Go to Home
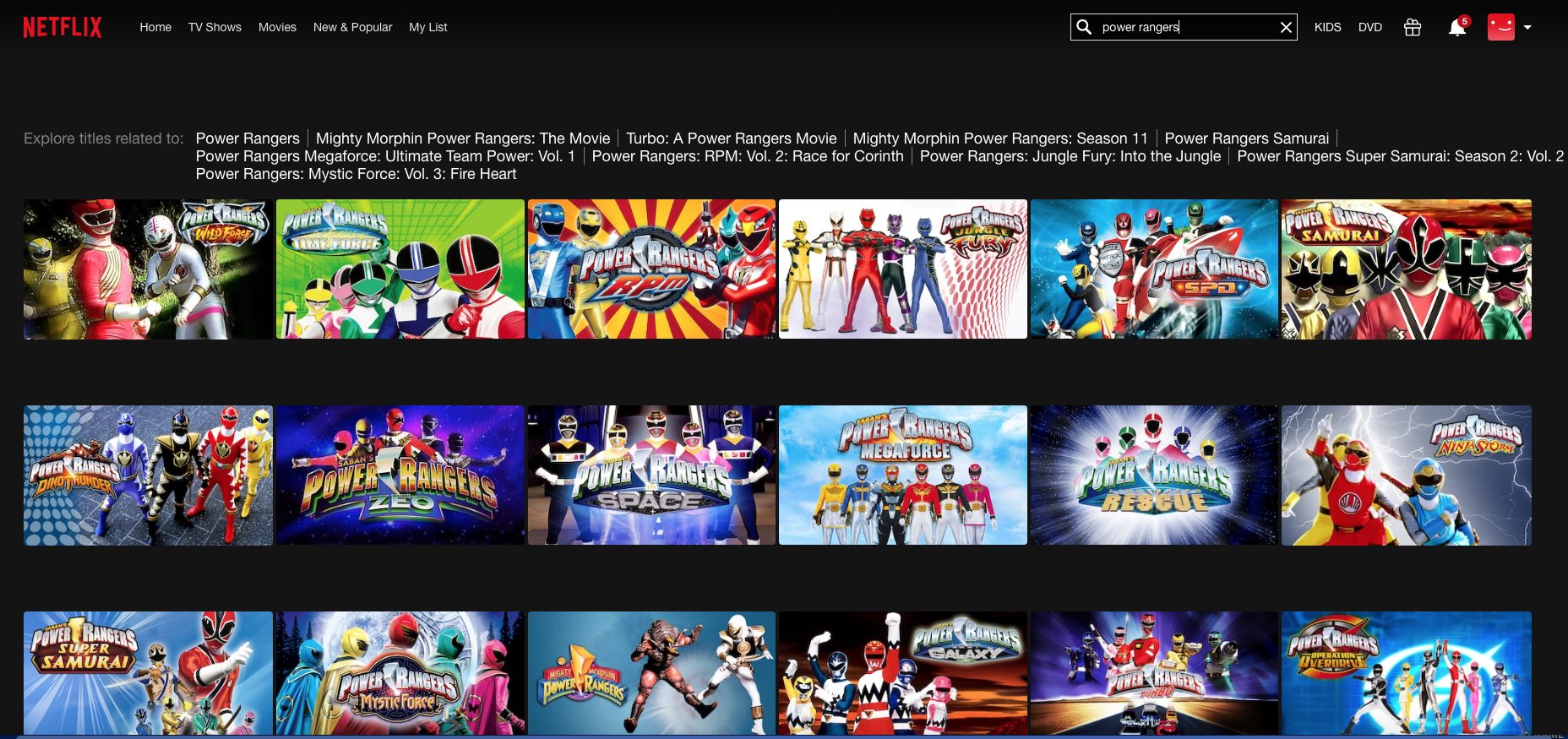 (x=155, y=27)
